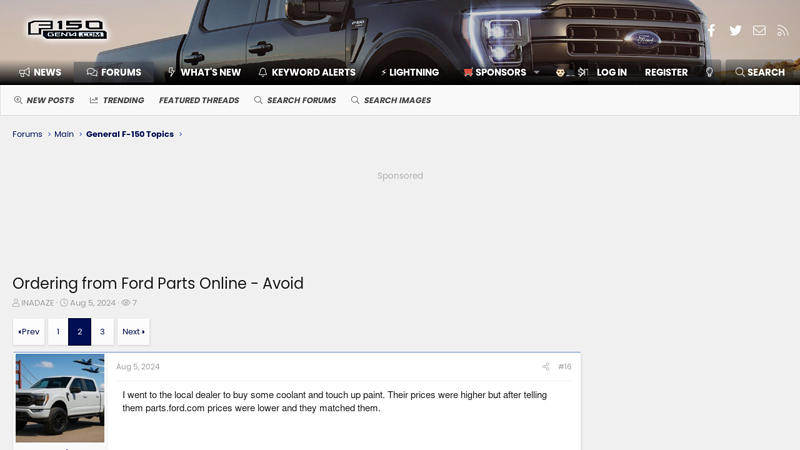Click the post date Aug 5, 2024
The image size is (800, 450).
(x=138, y=367)
